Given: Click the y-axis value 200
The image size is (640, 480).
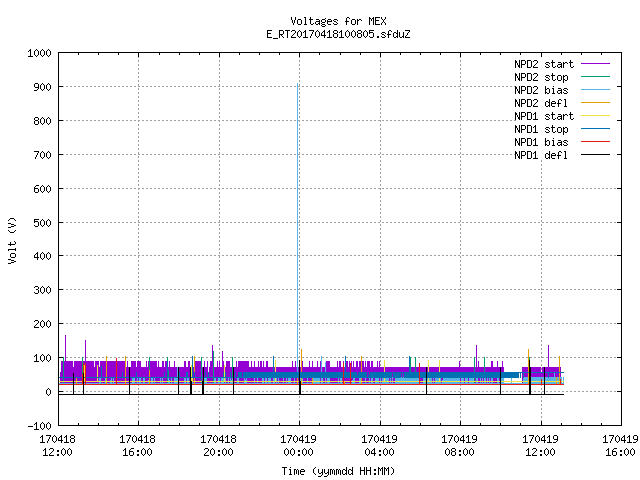Looking at the screenshot, I should coord(42,324).
